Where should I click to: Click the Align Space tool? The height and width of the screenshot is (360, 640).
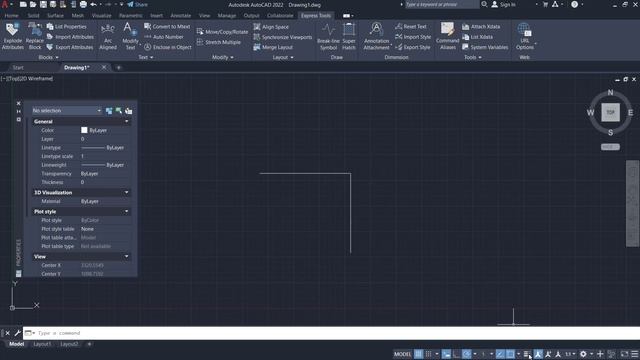(271, 27)
